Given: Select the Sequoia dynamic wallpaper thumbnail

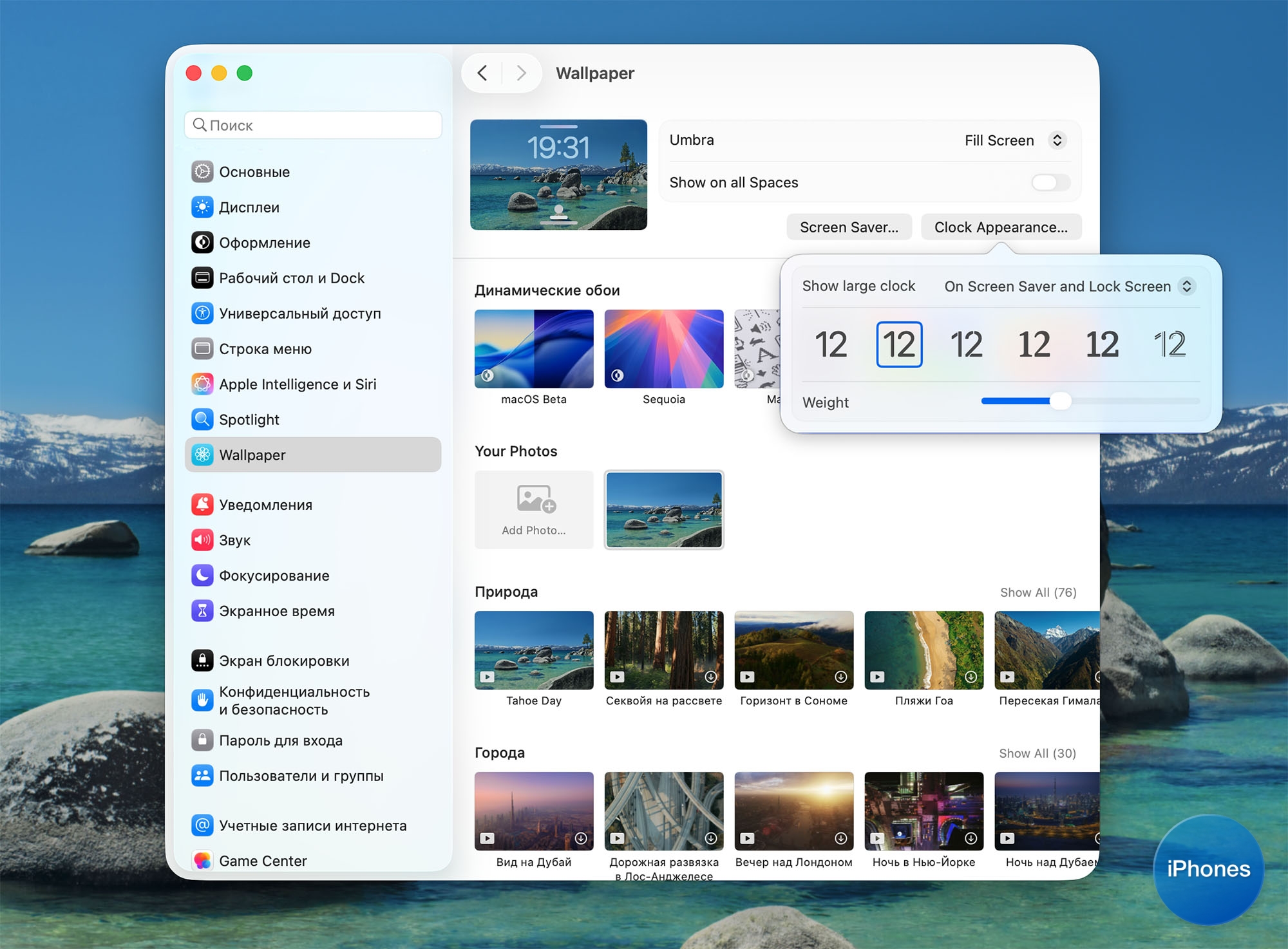Looking at the screenshot, I should (x=663, y=349).
